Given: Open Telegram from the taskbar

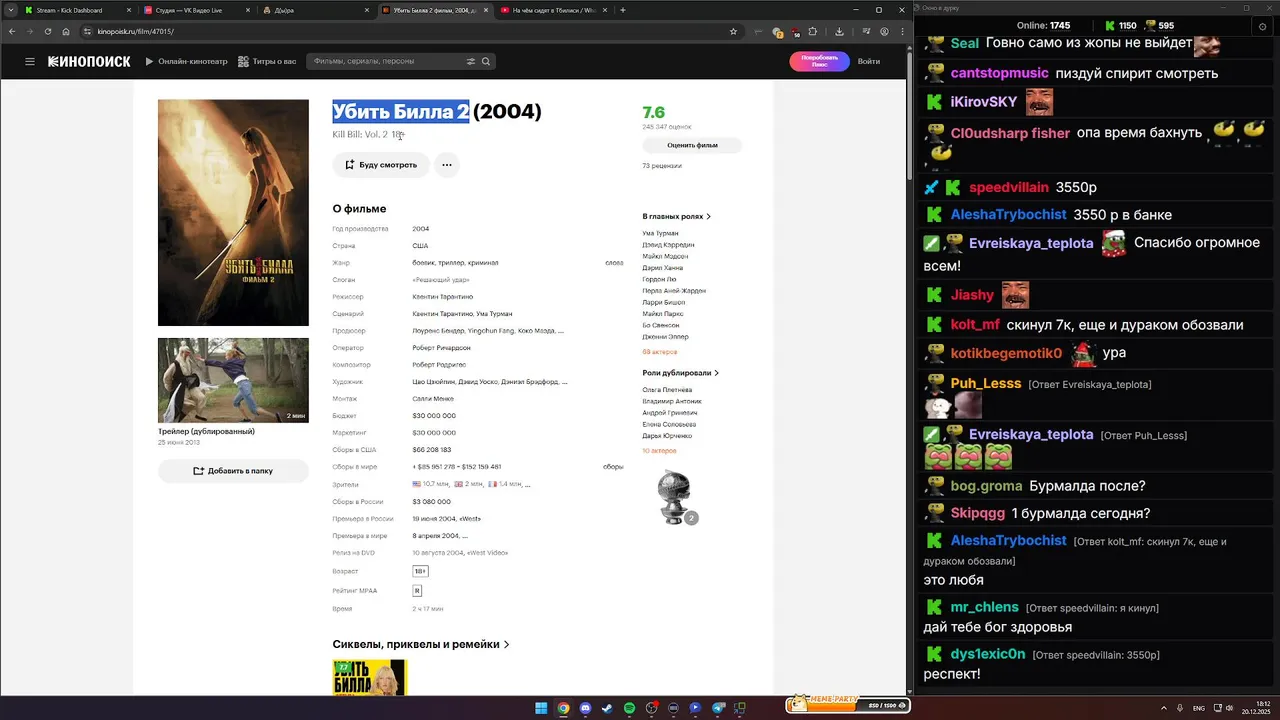Looking at the screenshot, I should pos(718,708).
